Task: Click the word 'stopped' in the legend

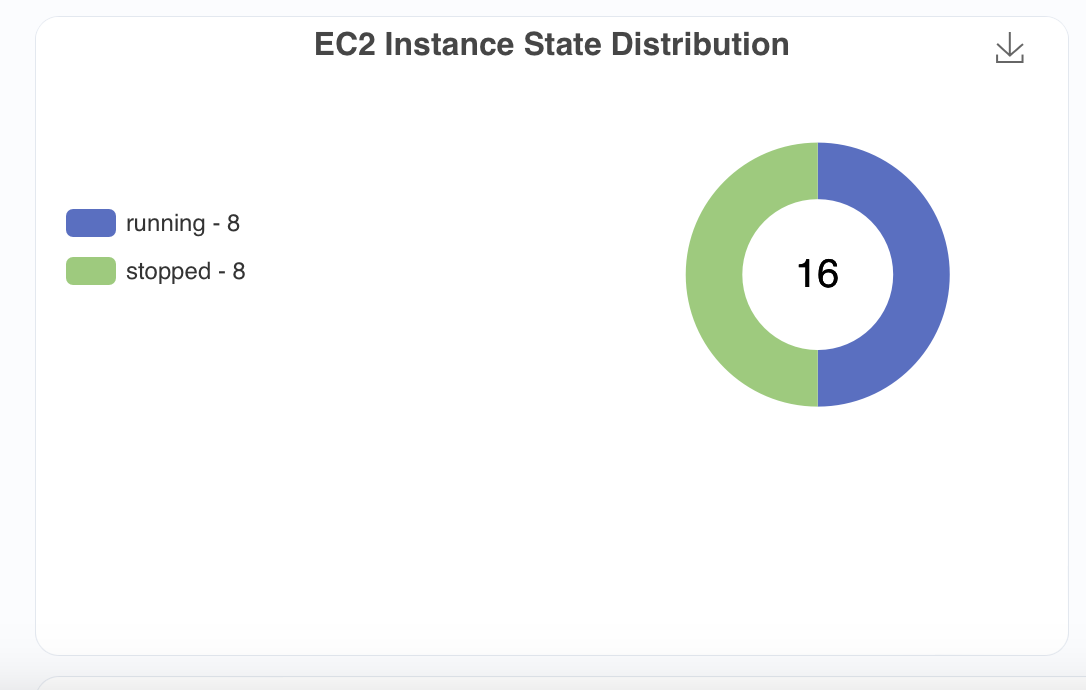Action: (x=168, y=272)
